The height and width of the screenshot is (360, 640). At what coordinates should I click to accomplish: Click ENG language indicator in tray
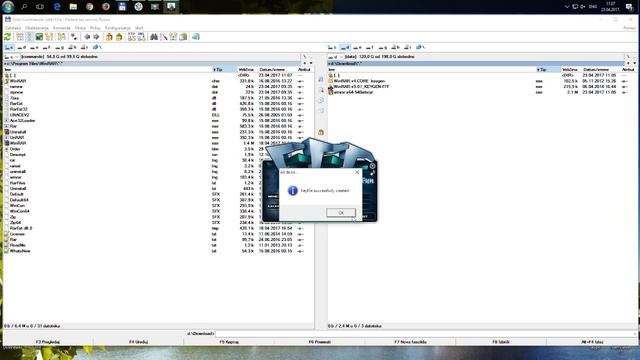point(593,7)
